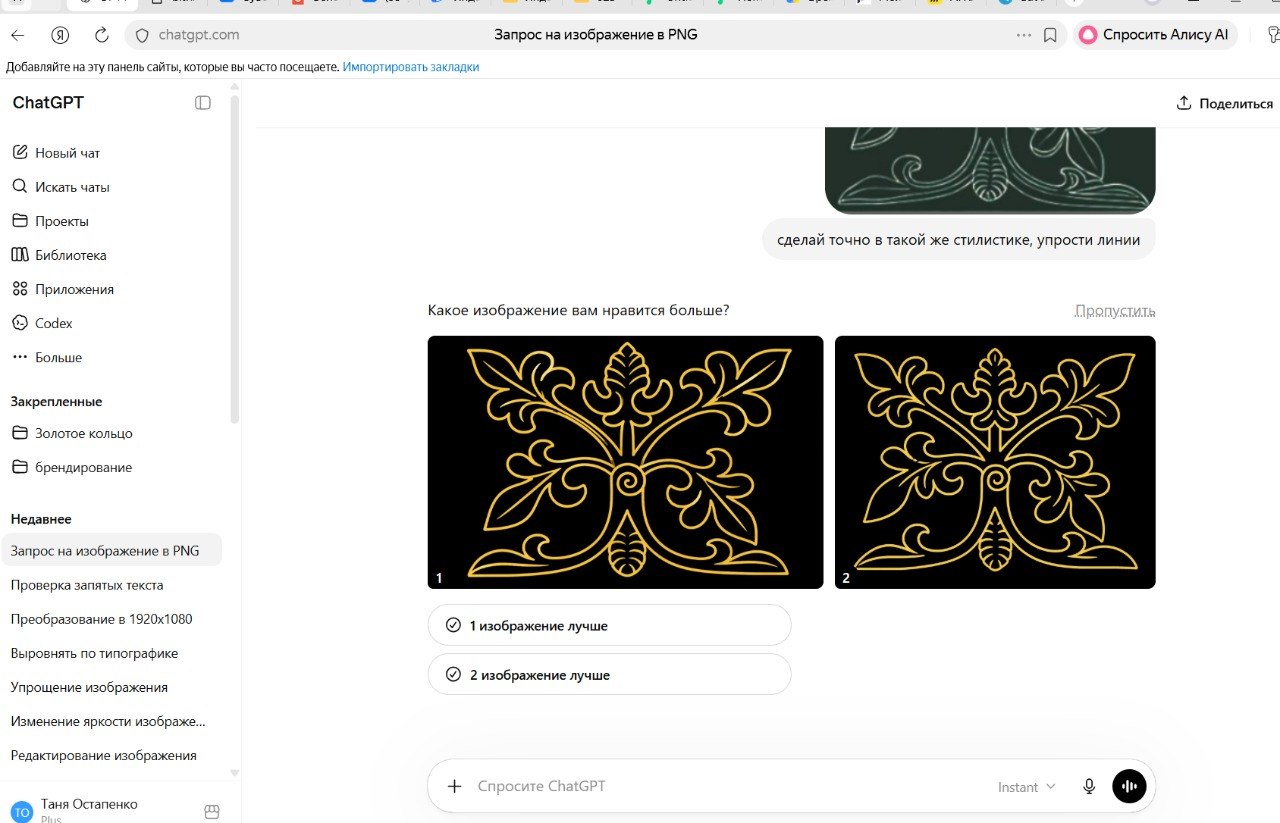Select "1 изображение лучше" option
1280x823 pixels.
pos(609,625)
